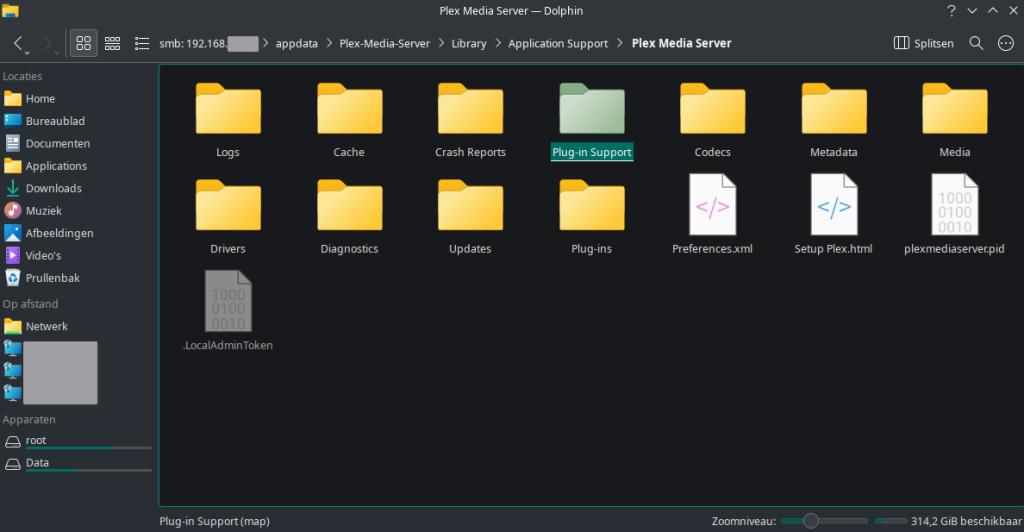
Task: Adjust the Zoomniveau zoom slider
Action: tap(811, 521)
